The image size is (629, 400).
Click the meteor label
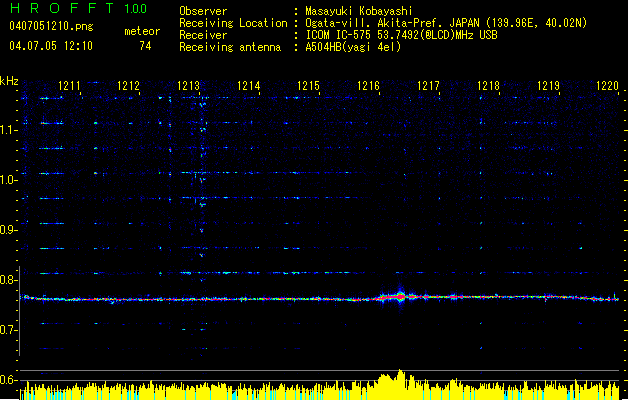tap(142, 31)
